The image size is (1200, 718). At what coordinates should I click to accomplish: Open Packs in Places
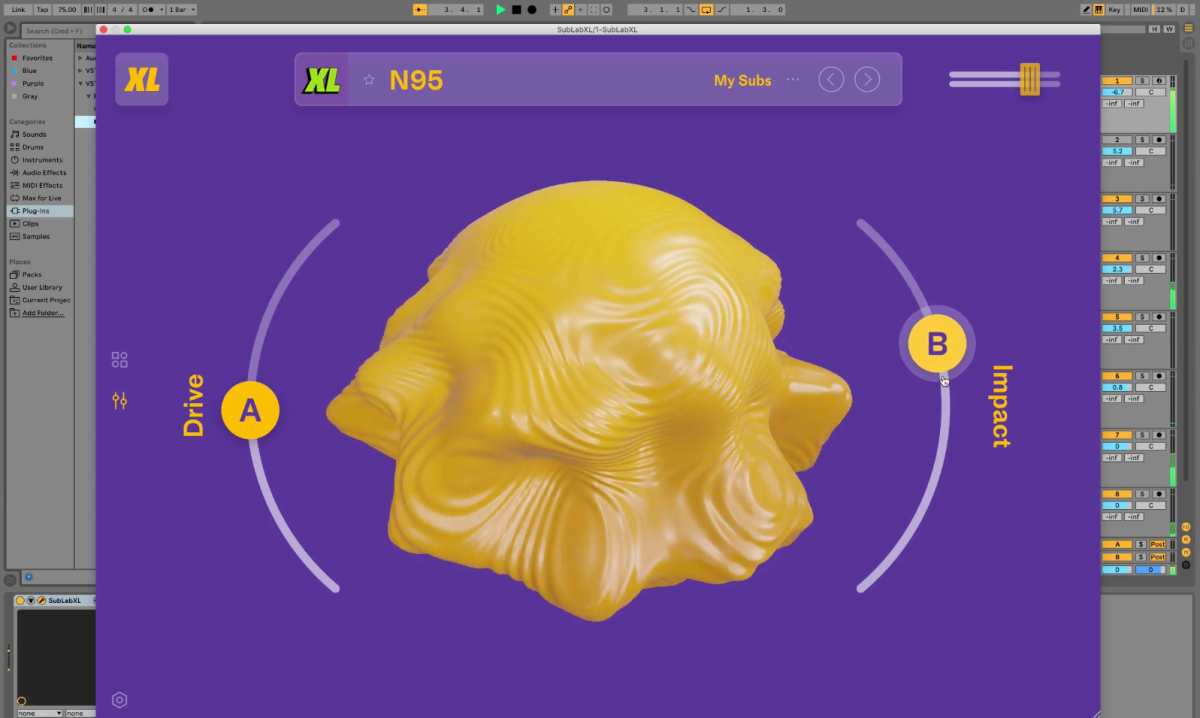point(32,274)
